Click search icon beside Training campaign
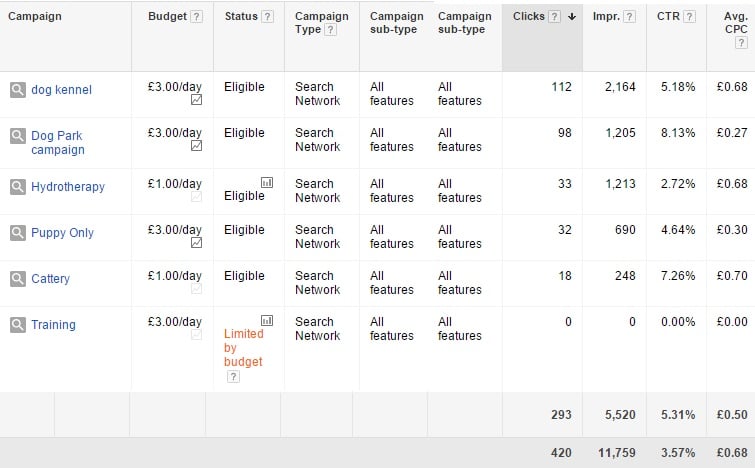This screenshot has height=468, width=755. [x=18, y=325]
